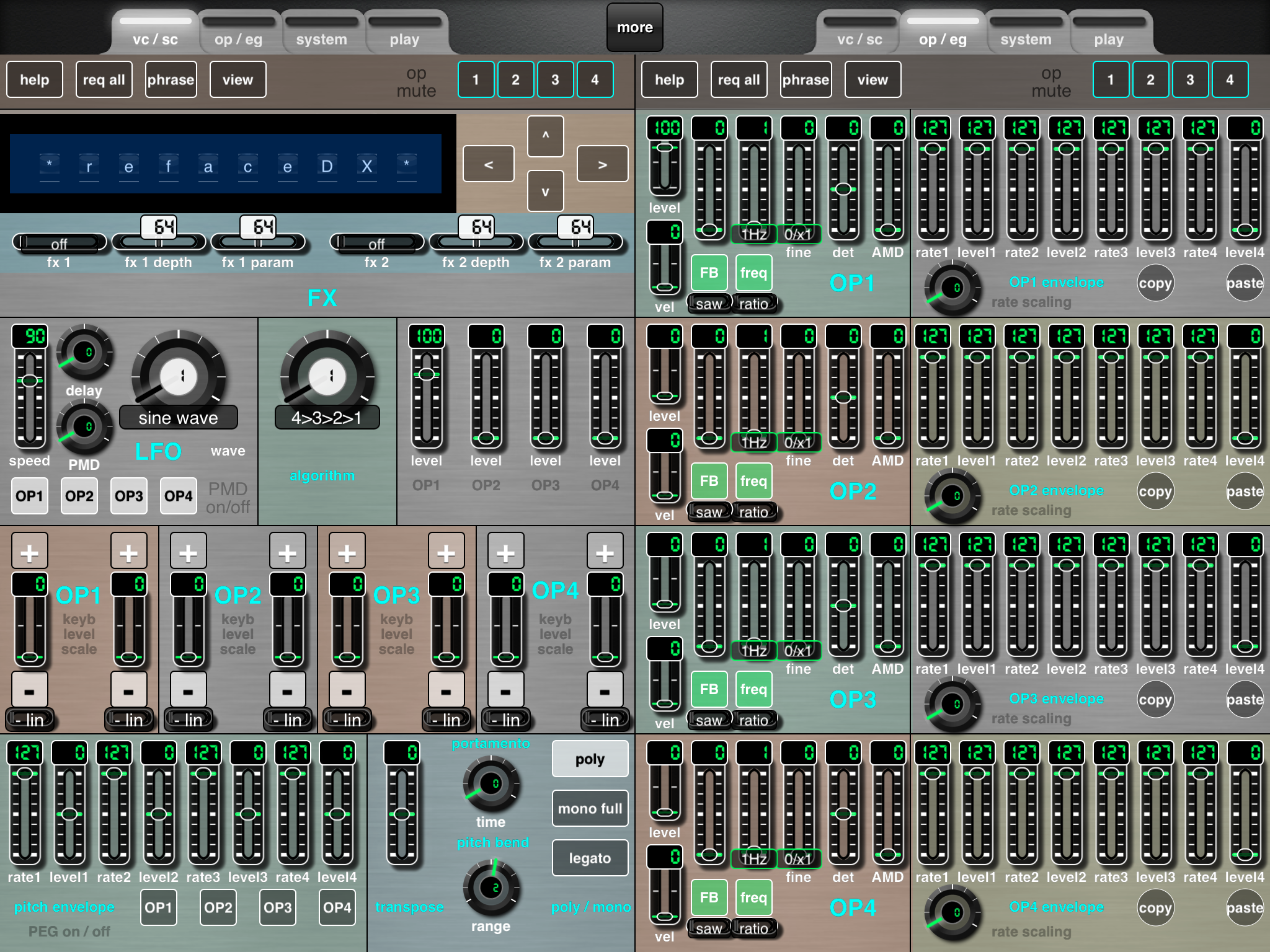Select mono full mode
1270x952 pixels.
point(590,808)
